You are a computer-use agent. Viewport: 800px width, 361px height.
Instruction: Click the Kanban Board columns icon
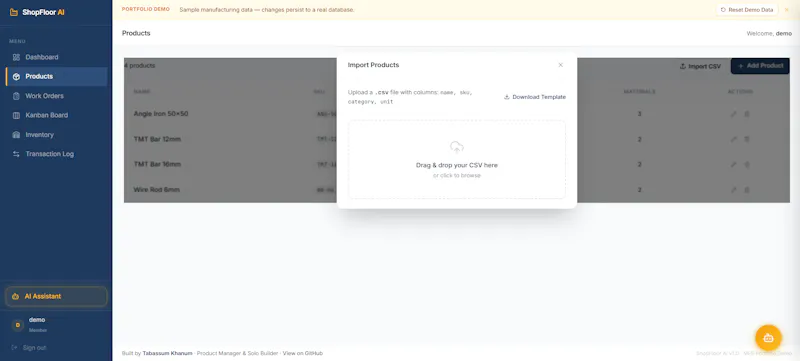tap(16, 115)
